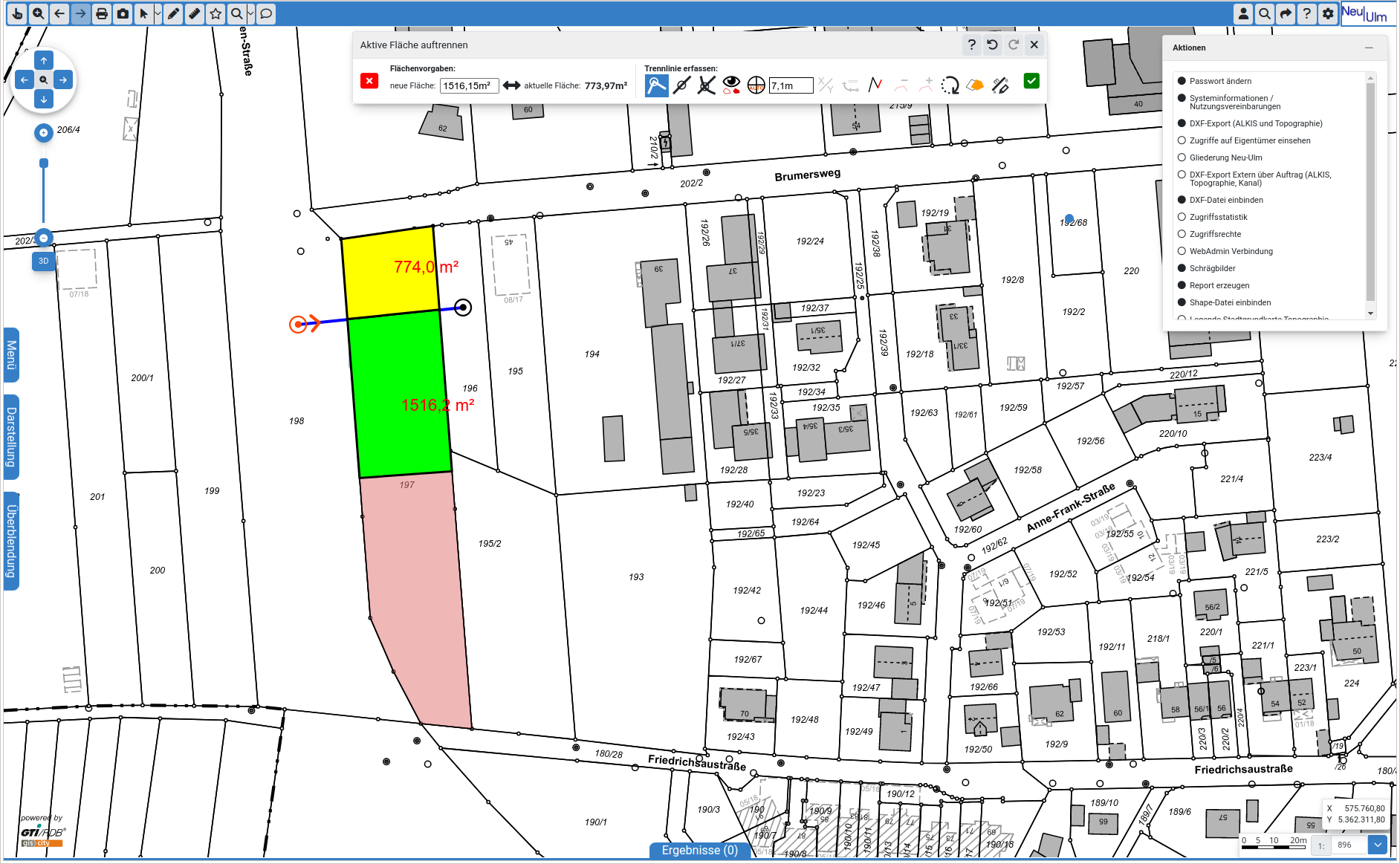Enable the AUTO snap crosshair icon

(x=756, y=85)
